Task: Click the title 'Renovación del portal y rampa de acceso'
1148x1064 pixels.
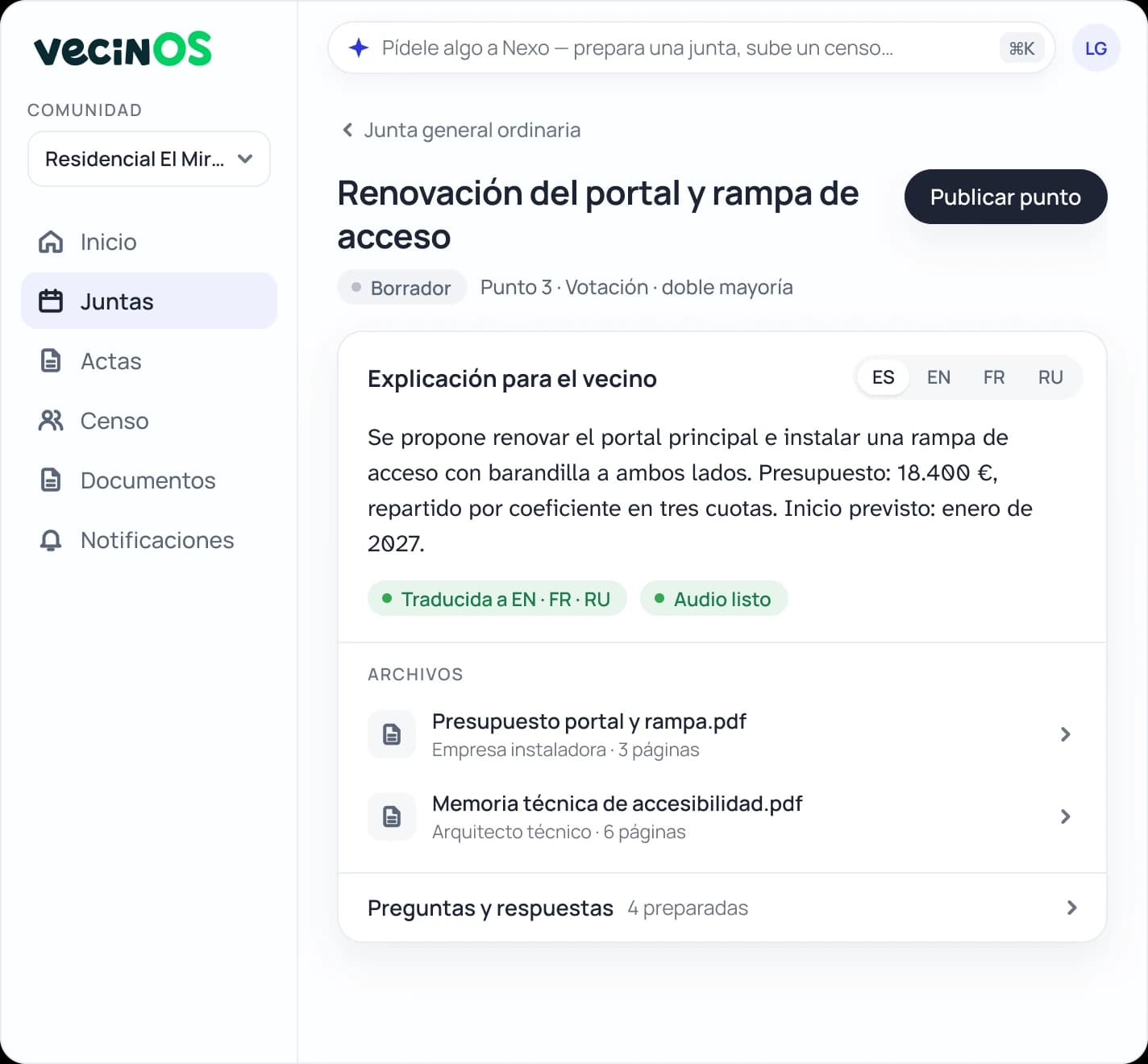Action: coord(598,214)
